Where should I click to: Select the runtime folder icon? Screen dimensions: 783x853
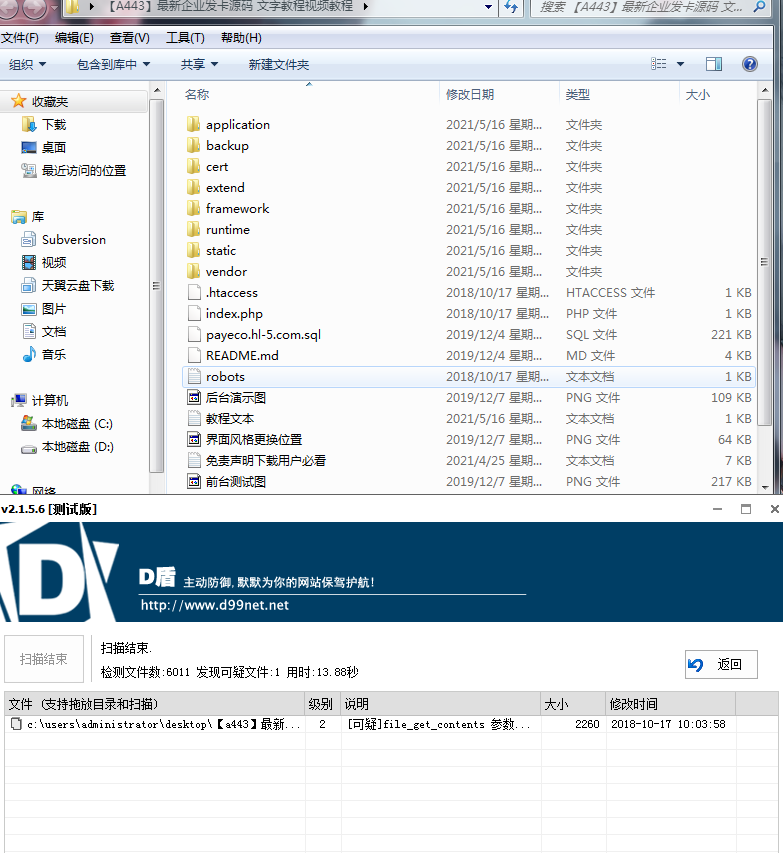193,230
